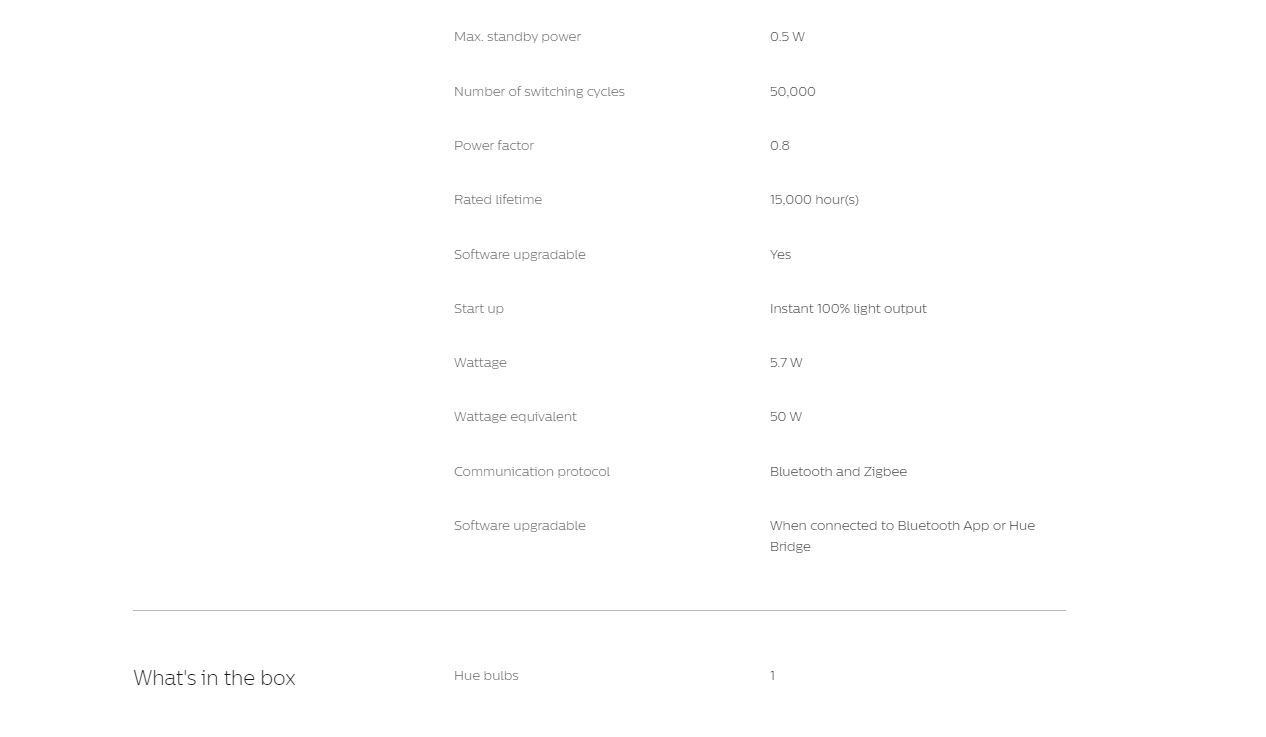Click the 'Communication protocol' label
Viewport: 1266px width, 737px height.
click(532, 472)
